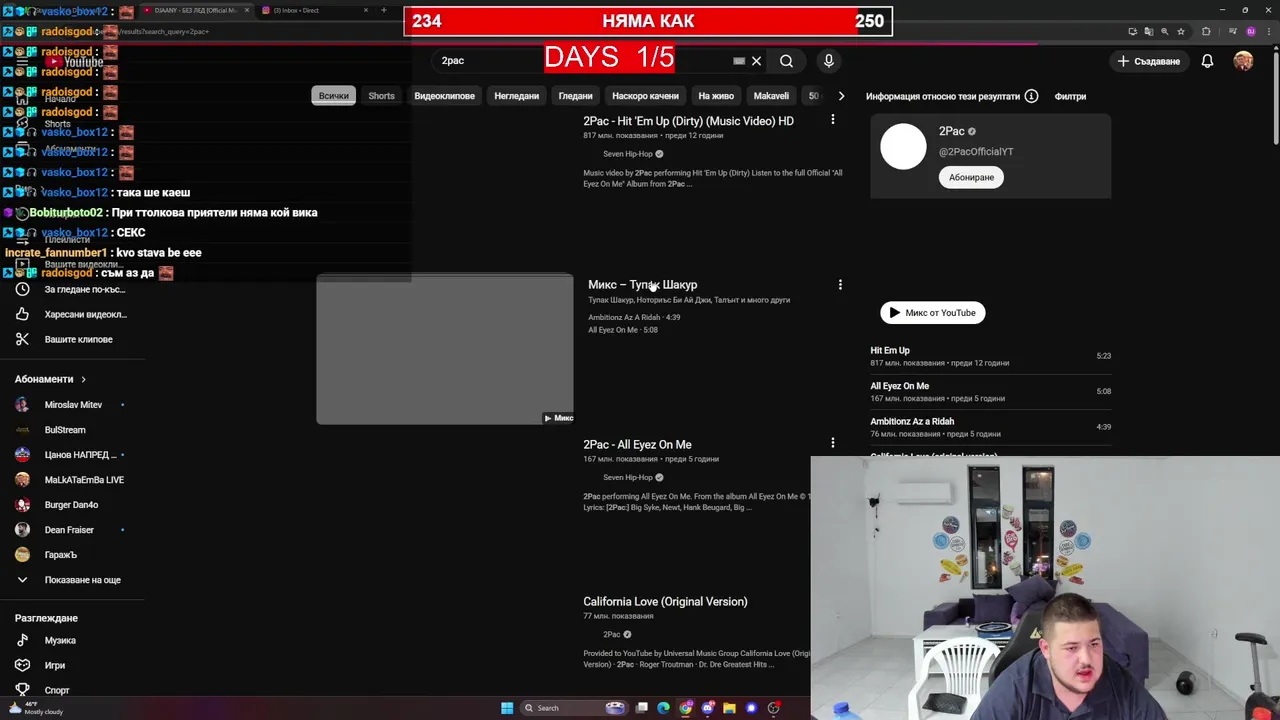Open Dean Fraiser subscription channel
Viewport: 1280px width, 720px height.
coord(72,530)
